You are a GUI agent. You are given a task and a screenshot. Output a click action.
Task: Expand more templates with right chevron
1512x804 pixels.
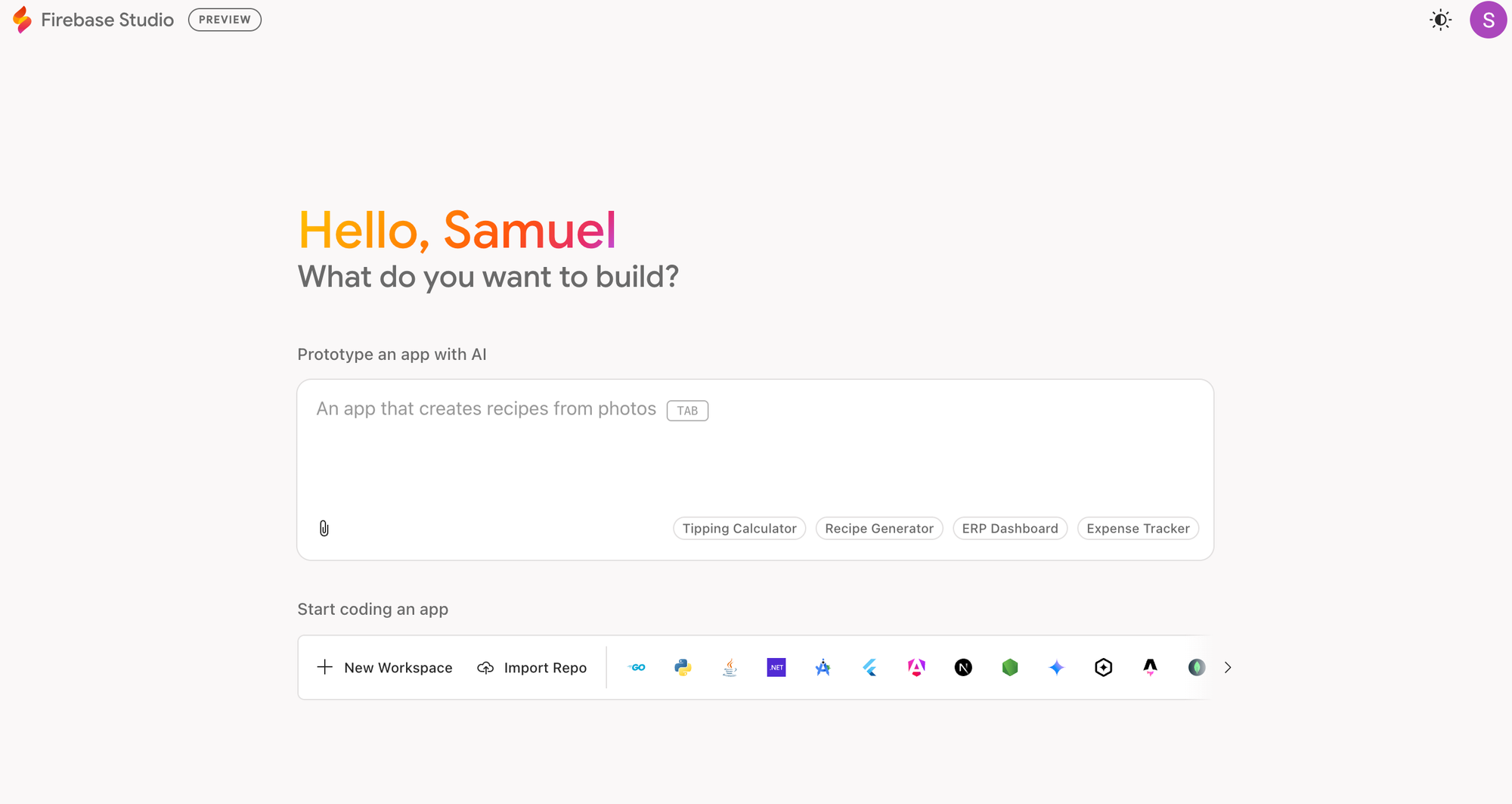(x=1228, y=667)
